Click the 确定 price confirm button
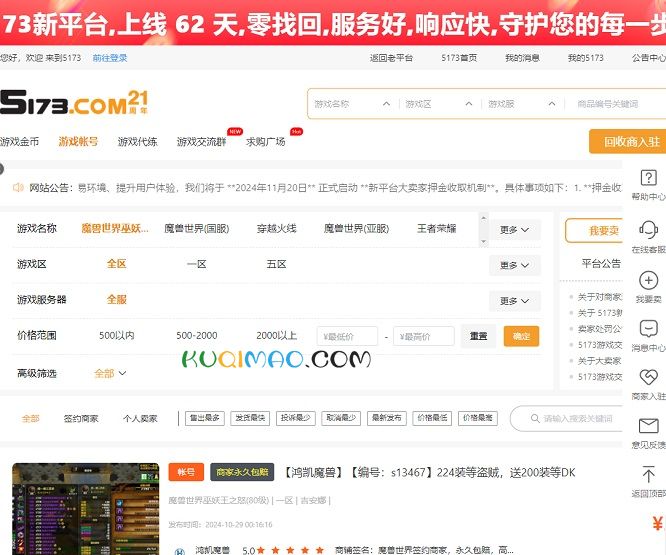Viewport: 666px width, 555px height. coord(521,336)
